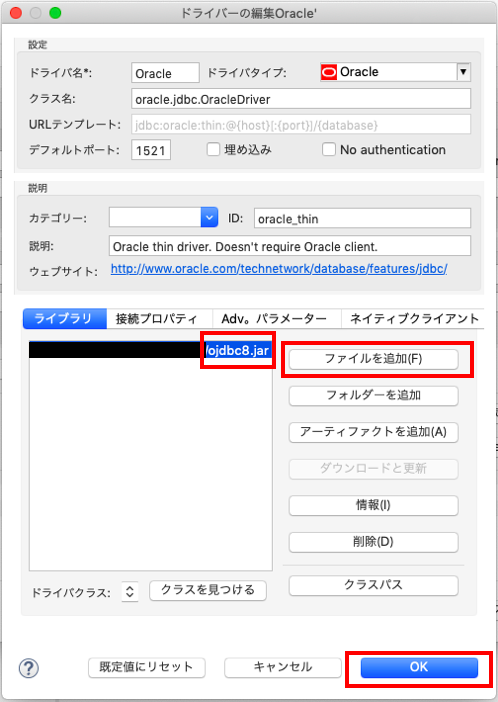The width and height of the screenshot is (498, 702).
Task: Click the デフォルトポート field showing 1521
Action: 151,150
